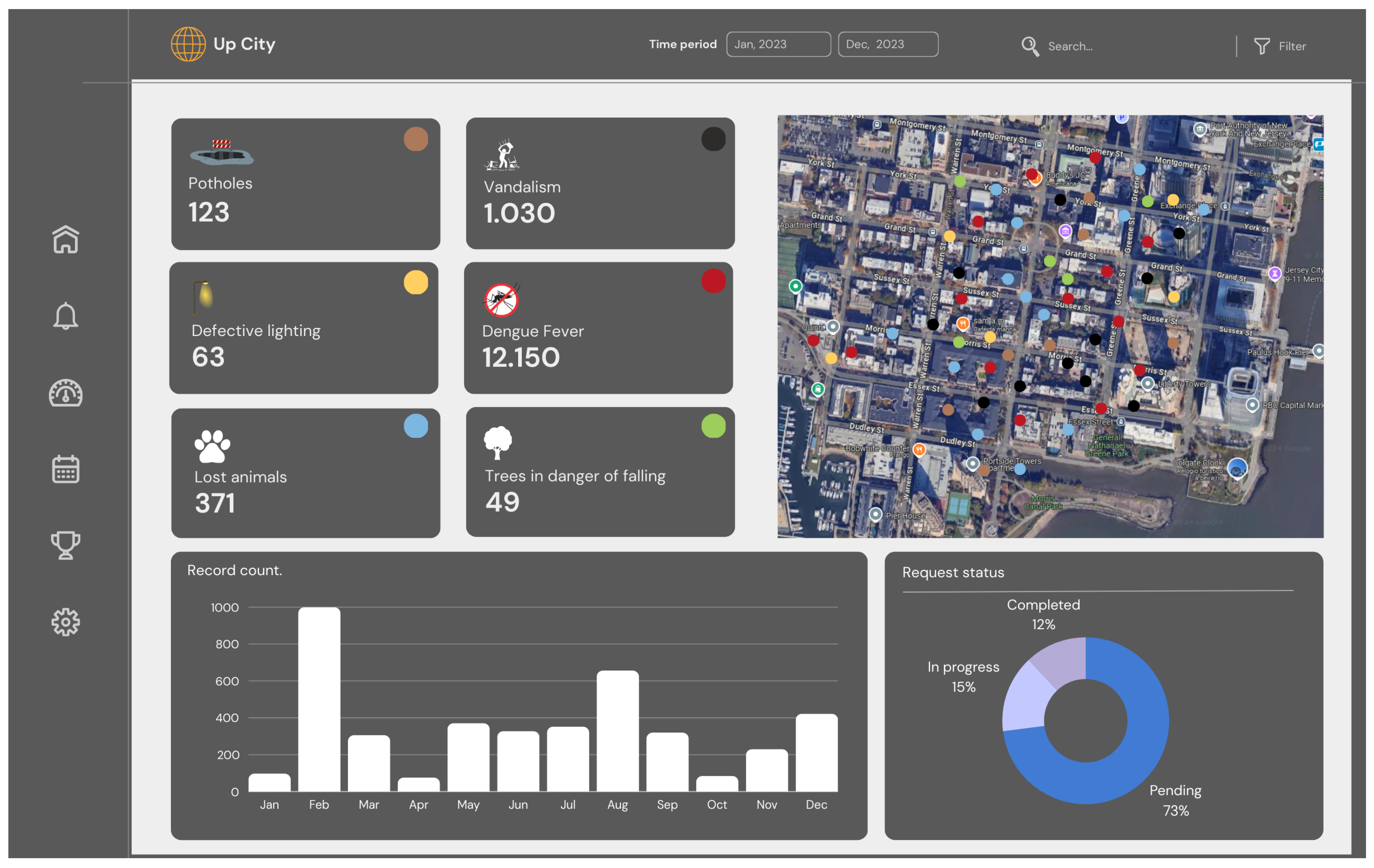This screenshot has width=1374, height=868.
Task: Click the Record count. heading
Action: [x=235, y=570]
